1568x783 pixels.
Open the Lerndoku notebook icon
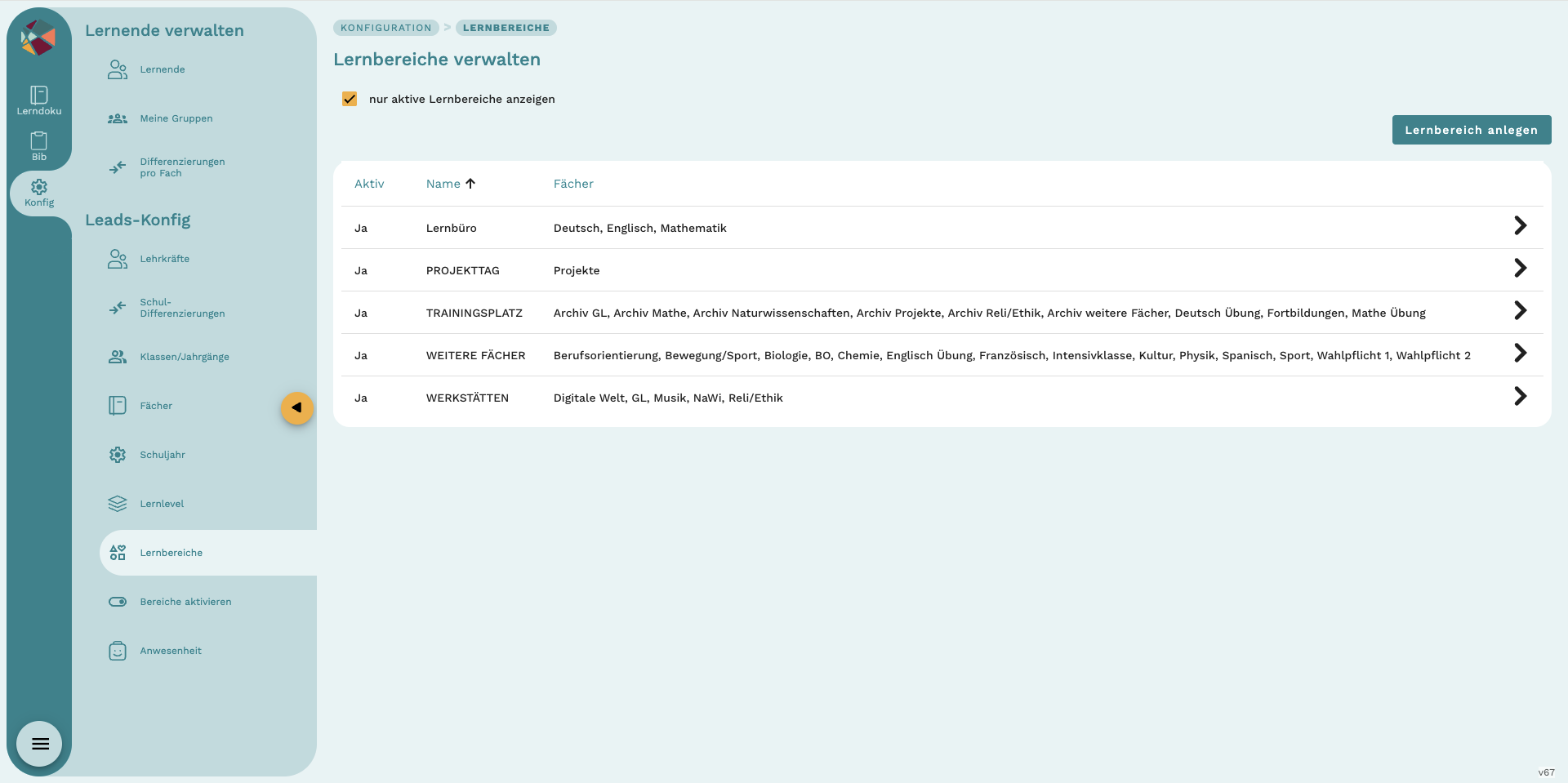coord(38,96)
